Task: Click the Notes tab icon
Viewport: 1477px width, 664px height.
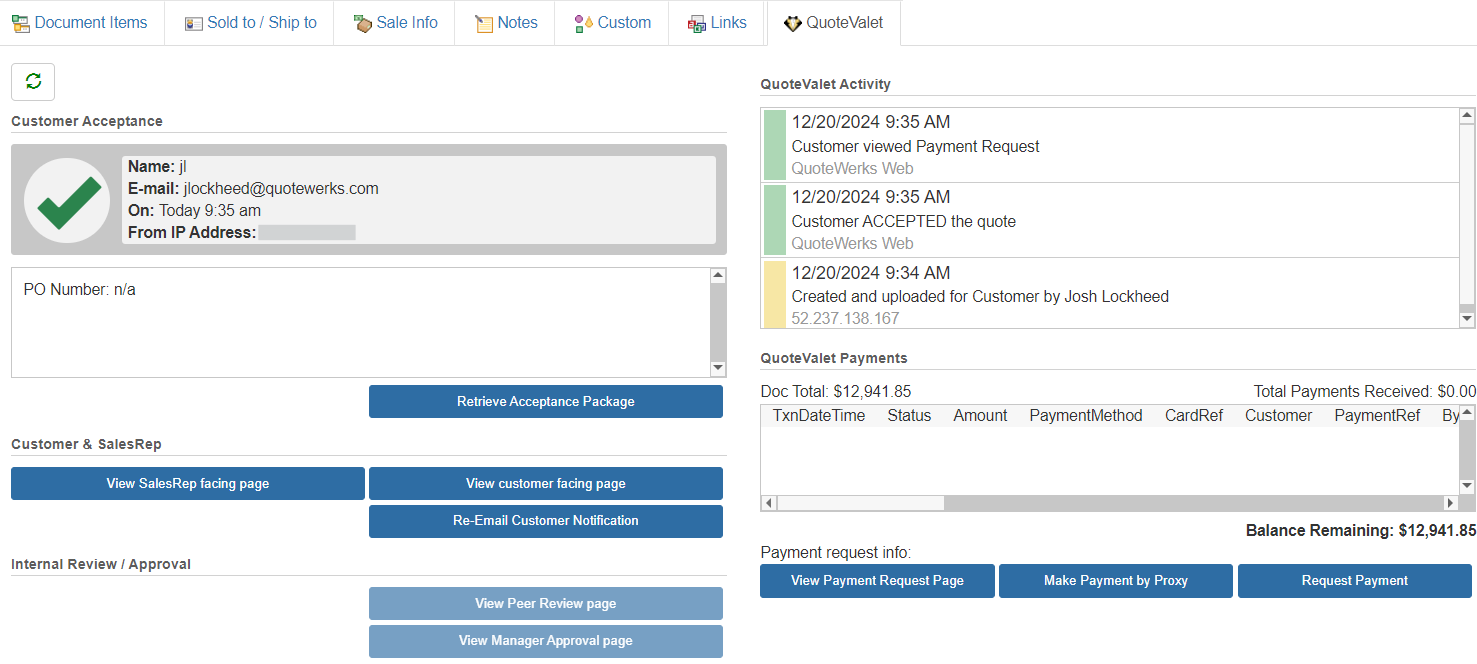Action: (484, 23)
